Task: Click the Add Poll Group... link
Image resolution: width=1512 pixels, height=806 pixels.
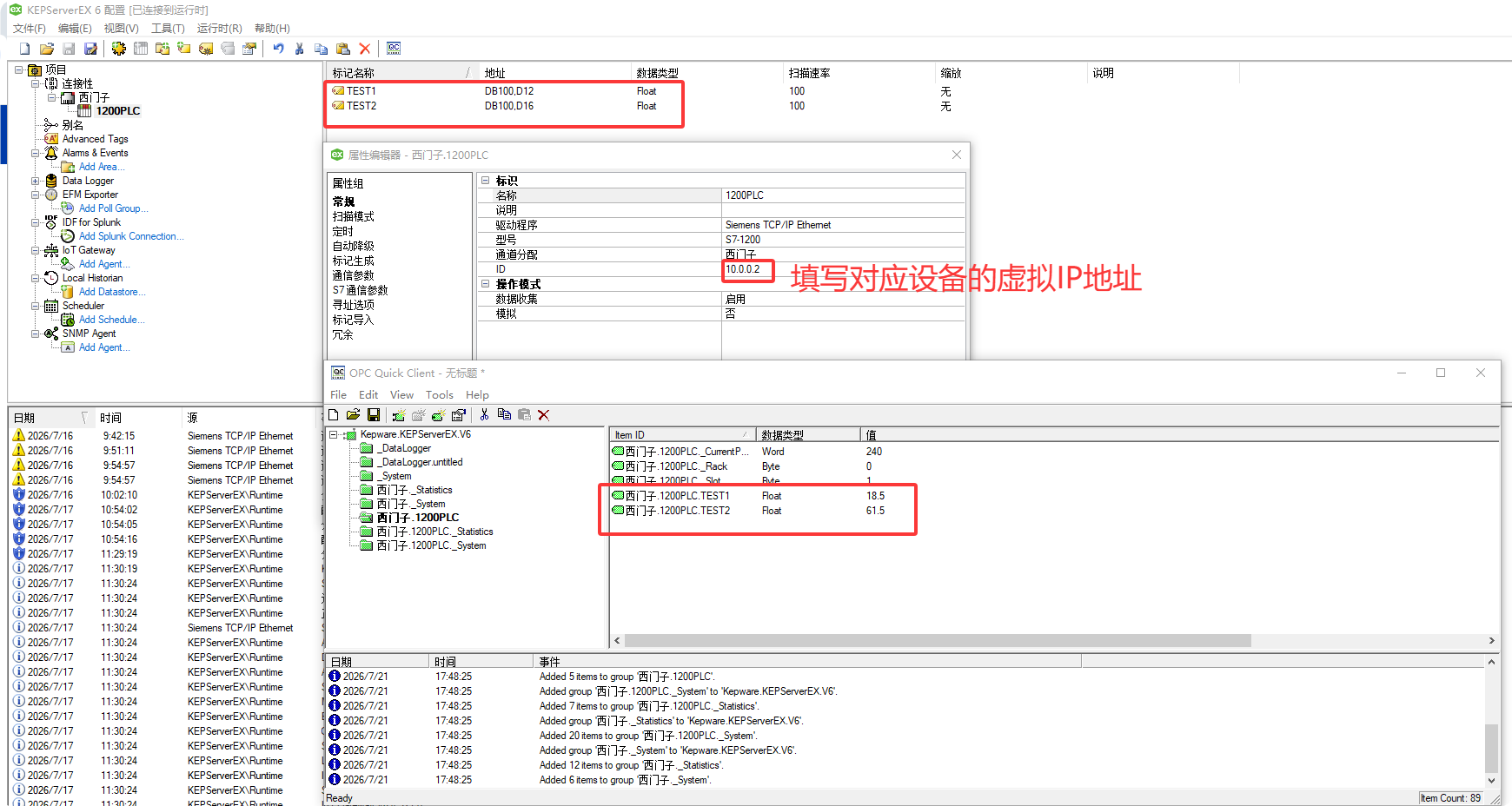Action: (113, 208)
